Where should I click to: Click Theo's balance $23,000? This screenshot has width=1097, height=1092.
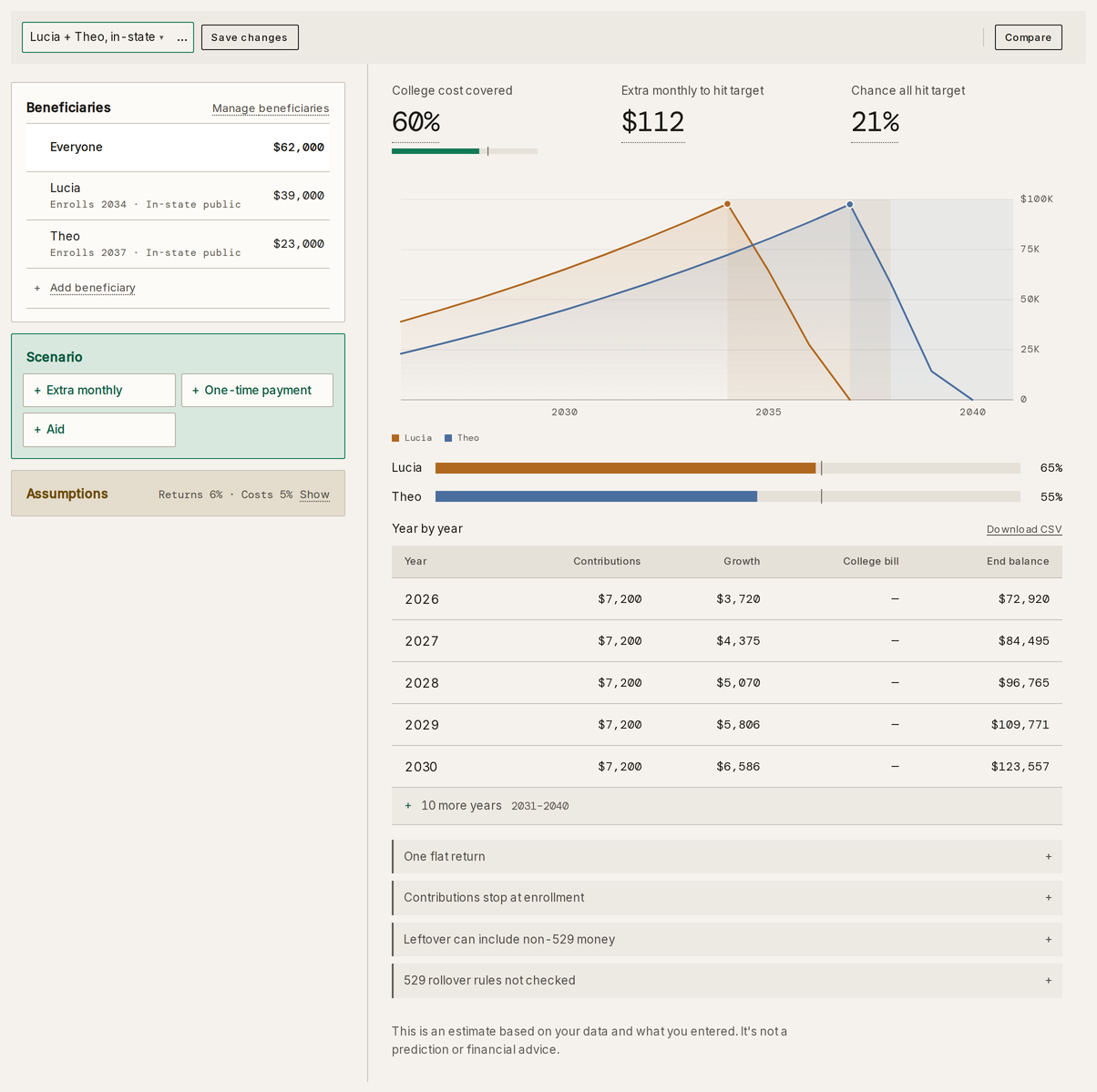[x=299, y=244]
